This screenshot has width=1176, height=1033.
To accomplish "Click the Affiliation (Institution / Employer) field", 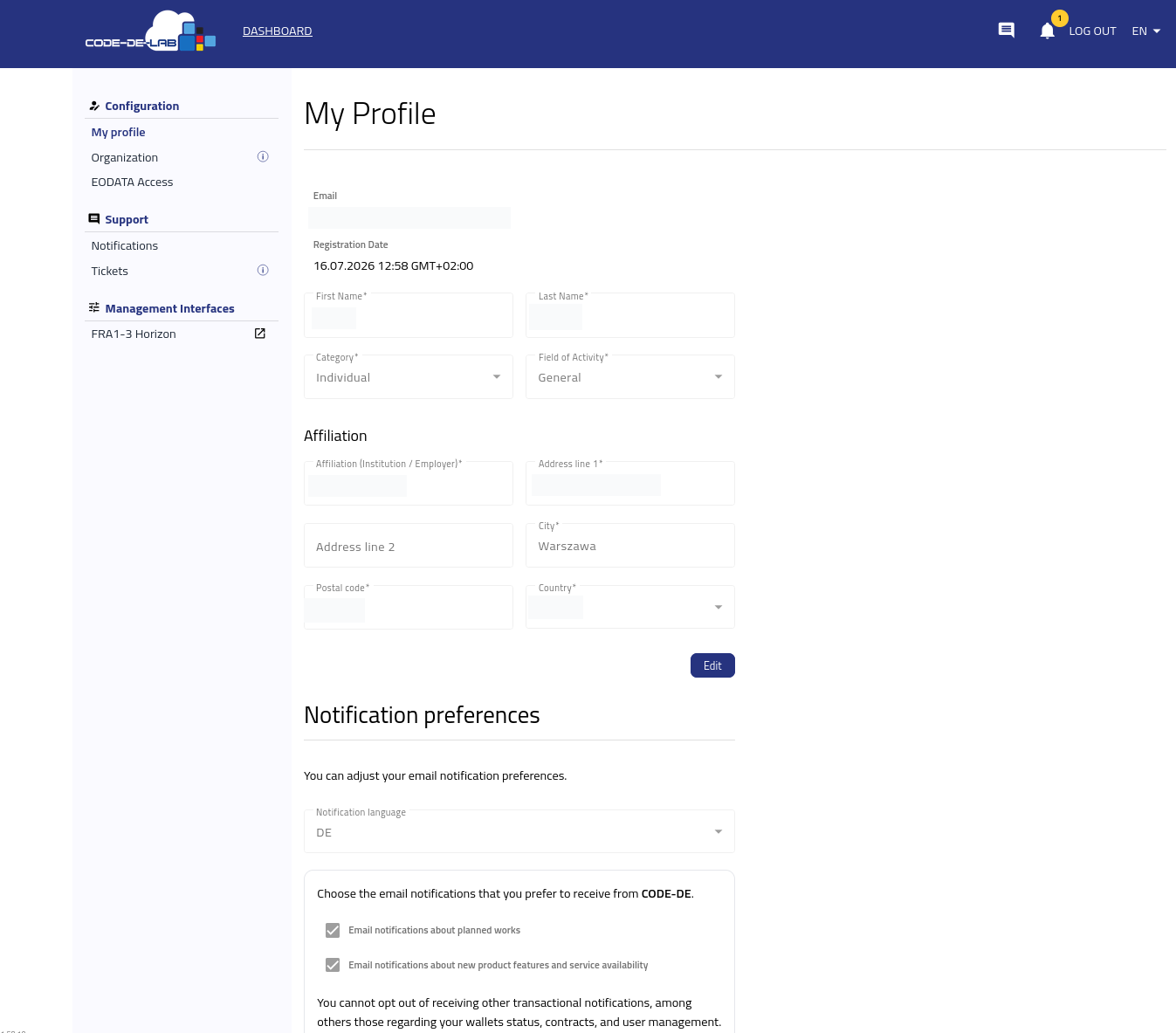I will (x=409, y=483).
